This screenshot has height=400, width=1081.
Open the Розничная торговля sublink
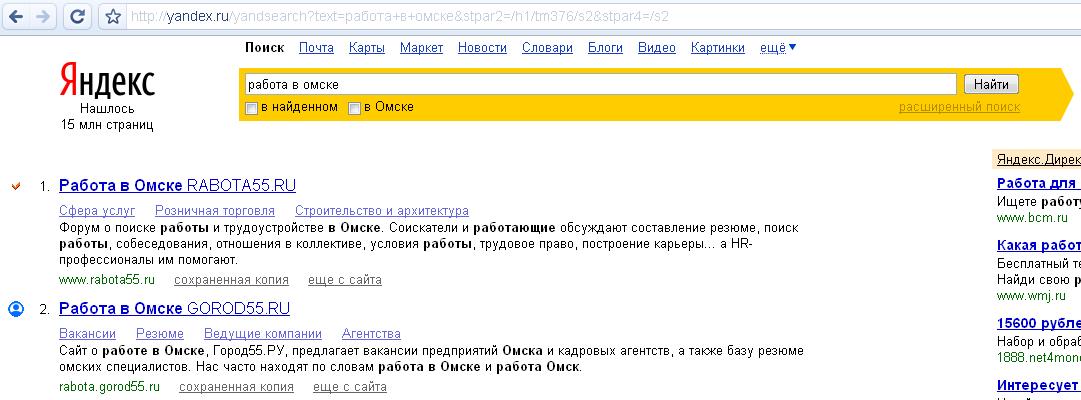[214, 210]
